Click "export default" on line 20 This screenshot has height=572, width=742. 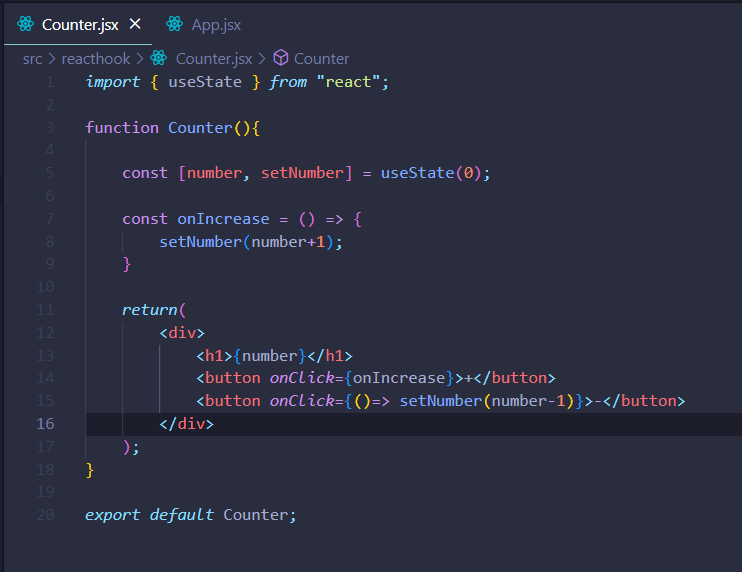coord(150,515)
